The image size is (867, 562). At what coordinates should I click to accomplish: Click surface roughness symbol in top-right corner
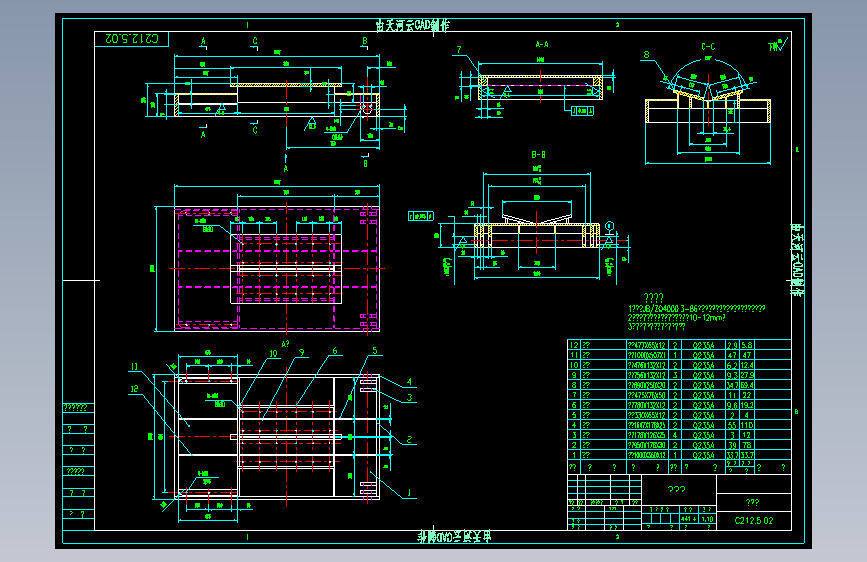[x=778, y=45]
